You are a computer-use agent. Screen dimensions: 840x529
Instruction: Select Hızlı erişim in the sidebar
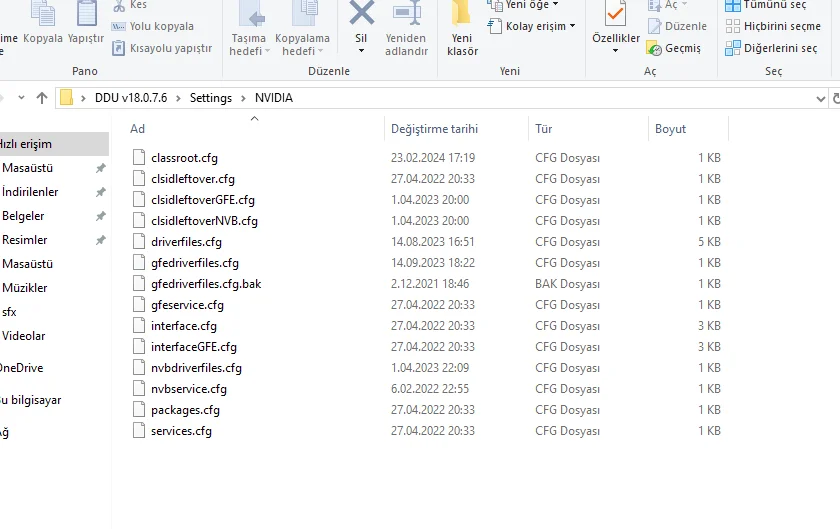[x=54, y=144]
